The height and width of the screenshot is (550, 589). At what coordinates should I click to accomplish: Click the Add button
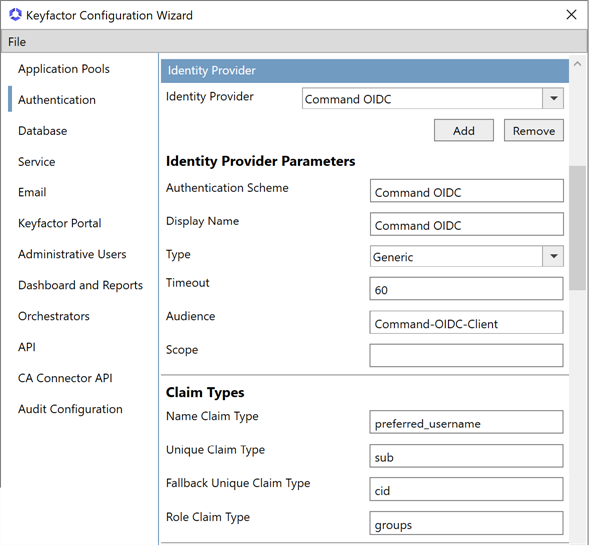tap(464, 130)
